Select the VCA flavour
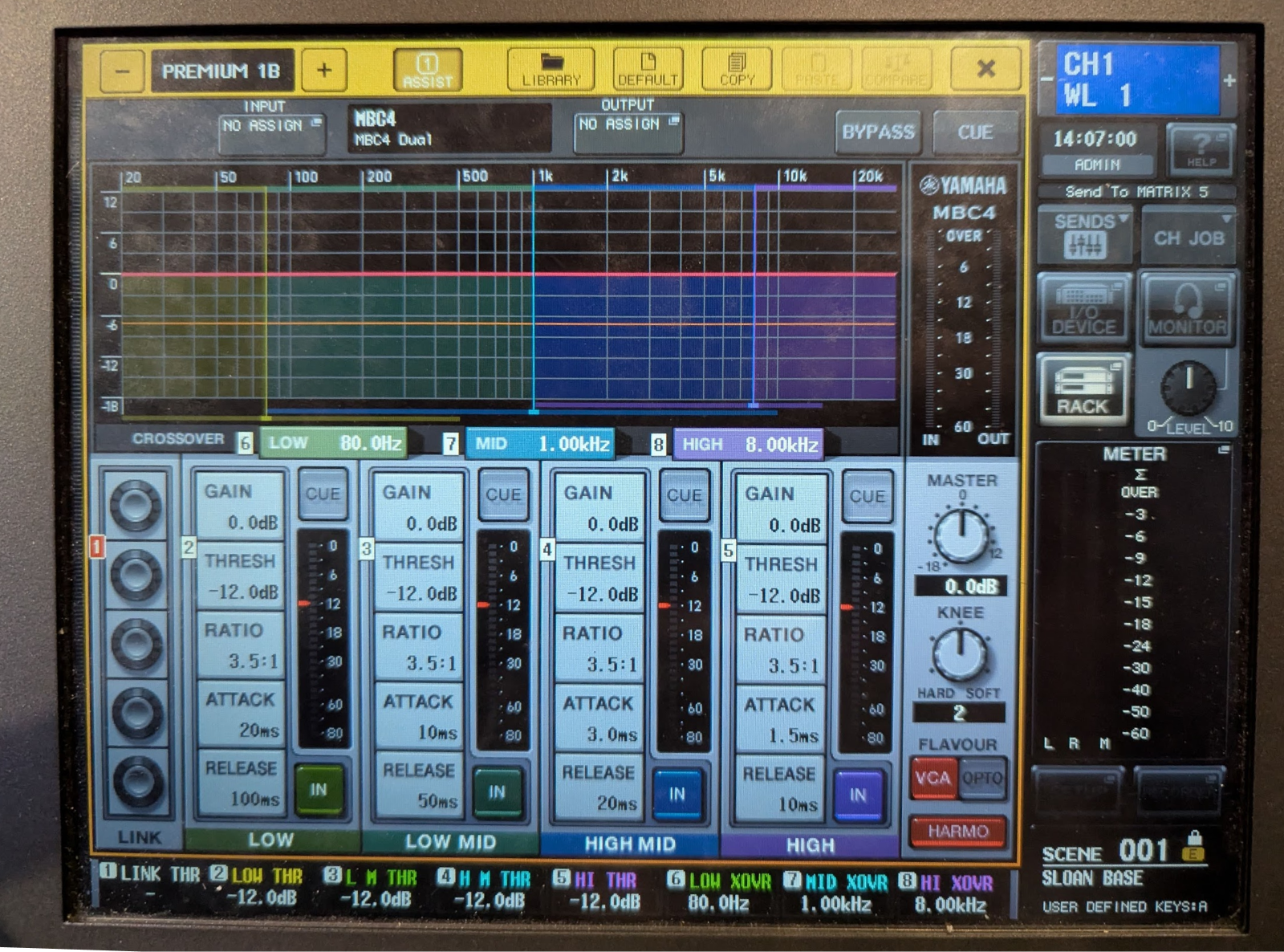 point(933,778)
